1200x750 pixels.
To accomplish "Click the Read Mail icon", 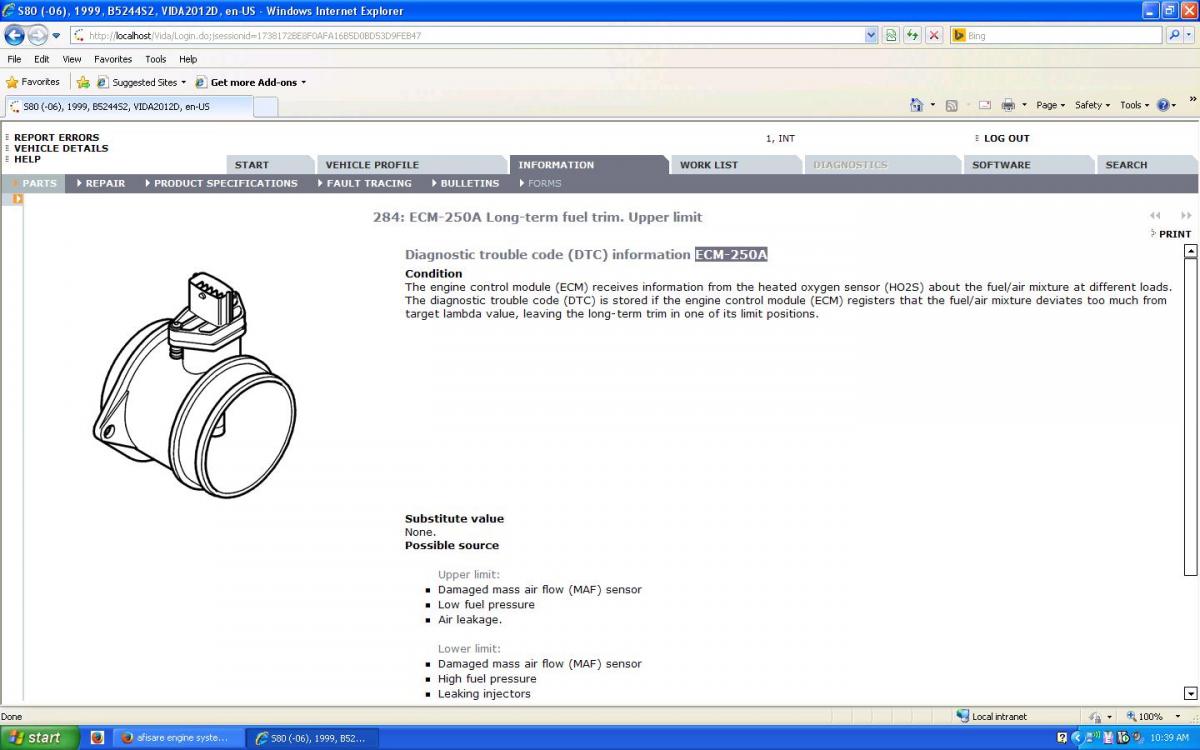I will (x=984, y=105).
